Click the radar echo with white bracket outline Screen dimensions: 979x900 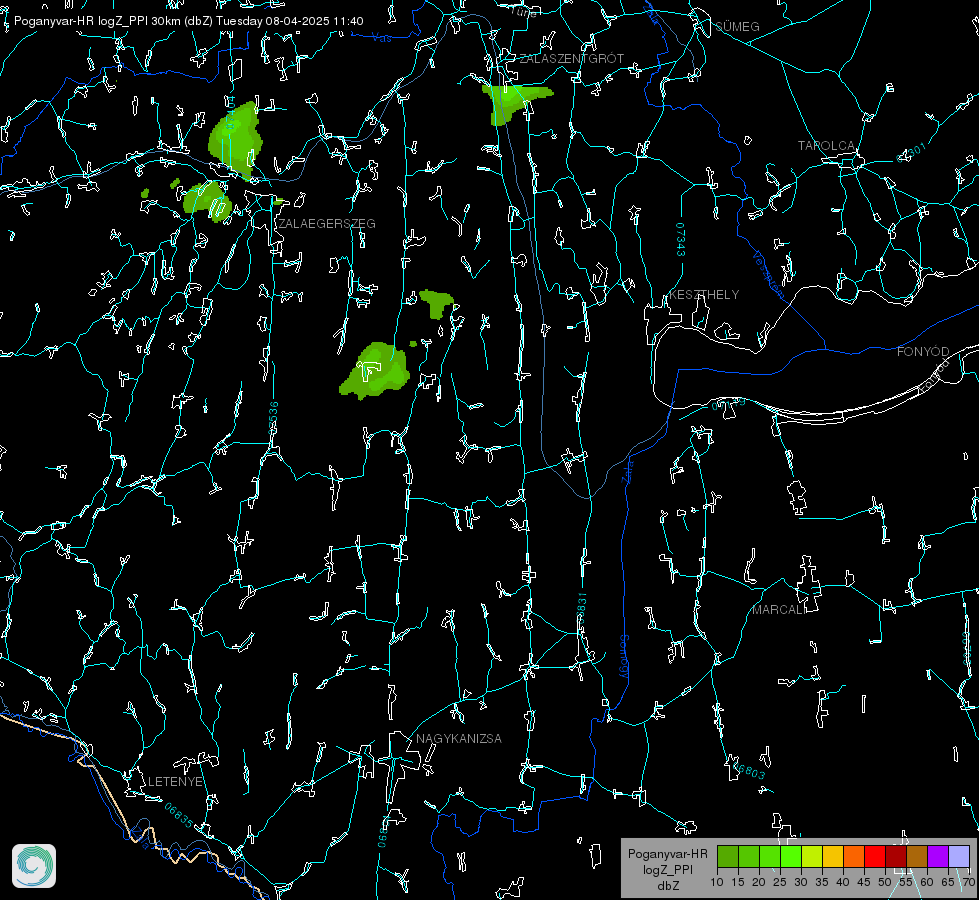pos(375,371)
